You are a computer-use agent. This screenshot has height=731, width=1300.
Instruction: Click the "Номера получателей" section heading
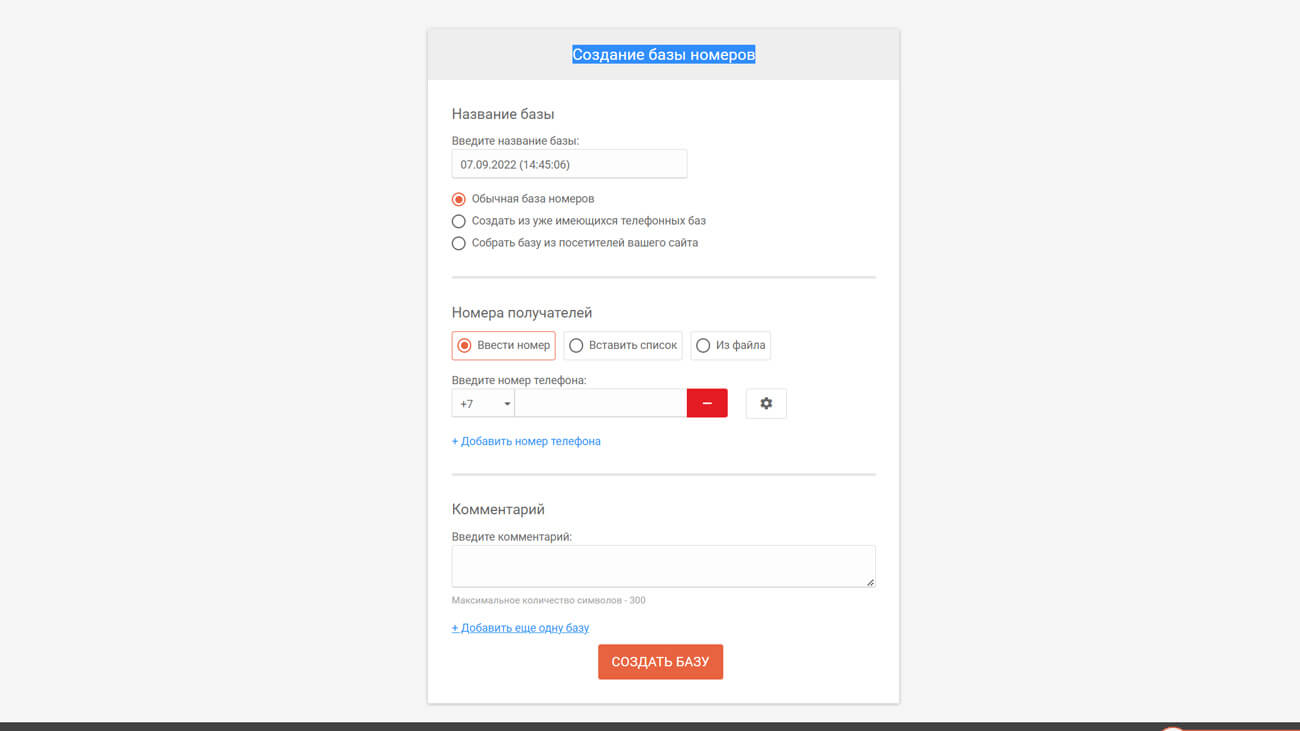pos(522,313)
